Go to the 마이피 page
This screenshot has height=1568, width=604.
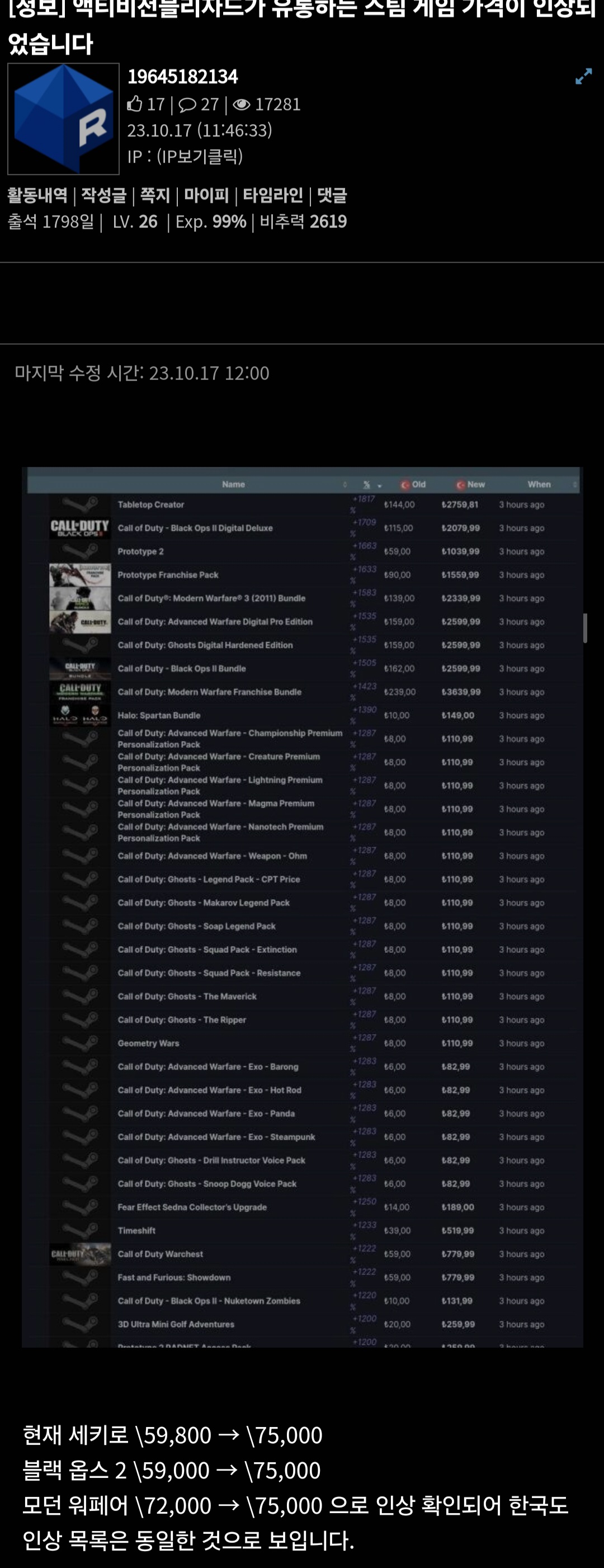pyautogui.click(x=206, y=195)
